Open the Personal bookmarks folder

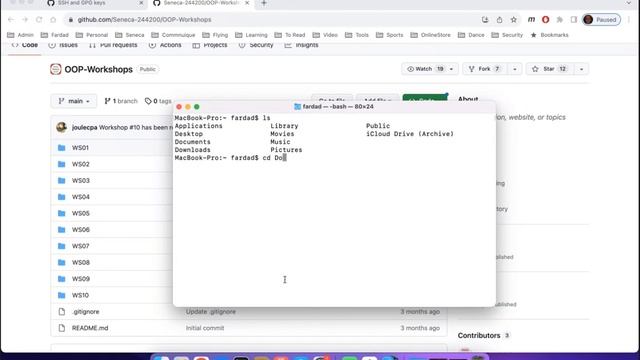(x=92, y=35)
